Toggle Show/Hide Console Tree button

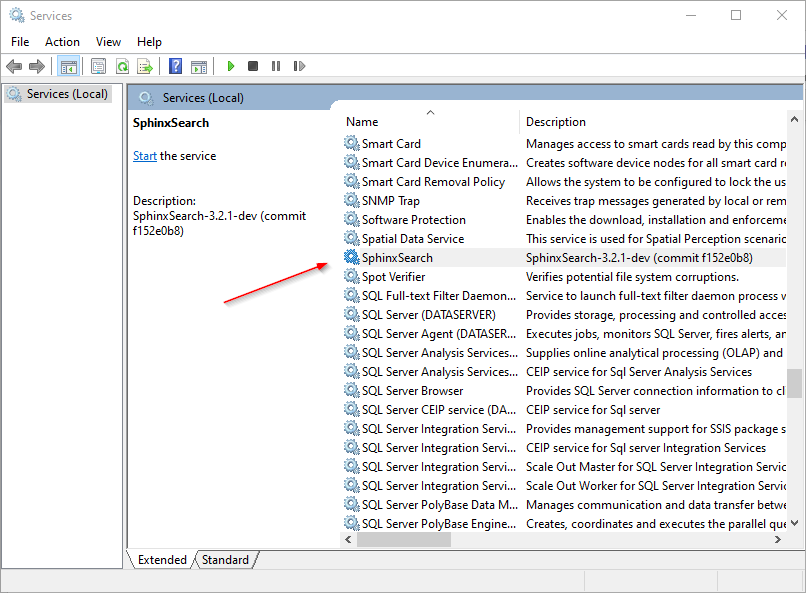(x=68, y=66)
